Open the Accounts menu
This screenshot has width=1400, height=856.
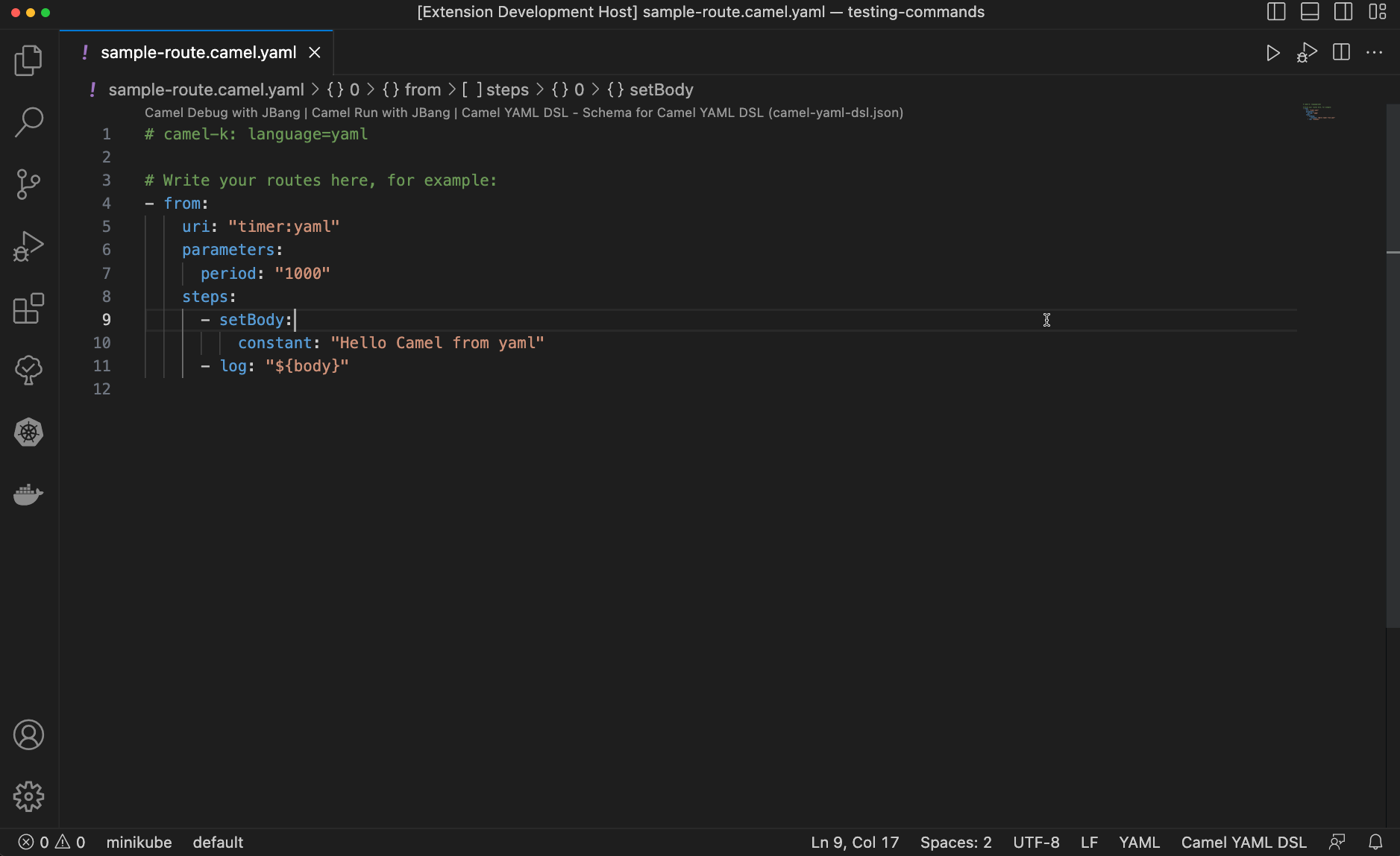click(x=28, y=734)
